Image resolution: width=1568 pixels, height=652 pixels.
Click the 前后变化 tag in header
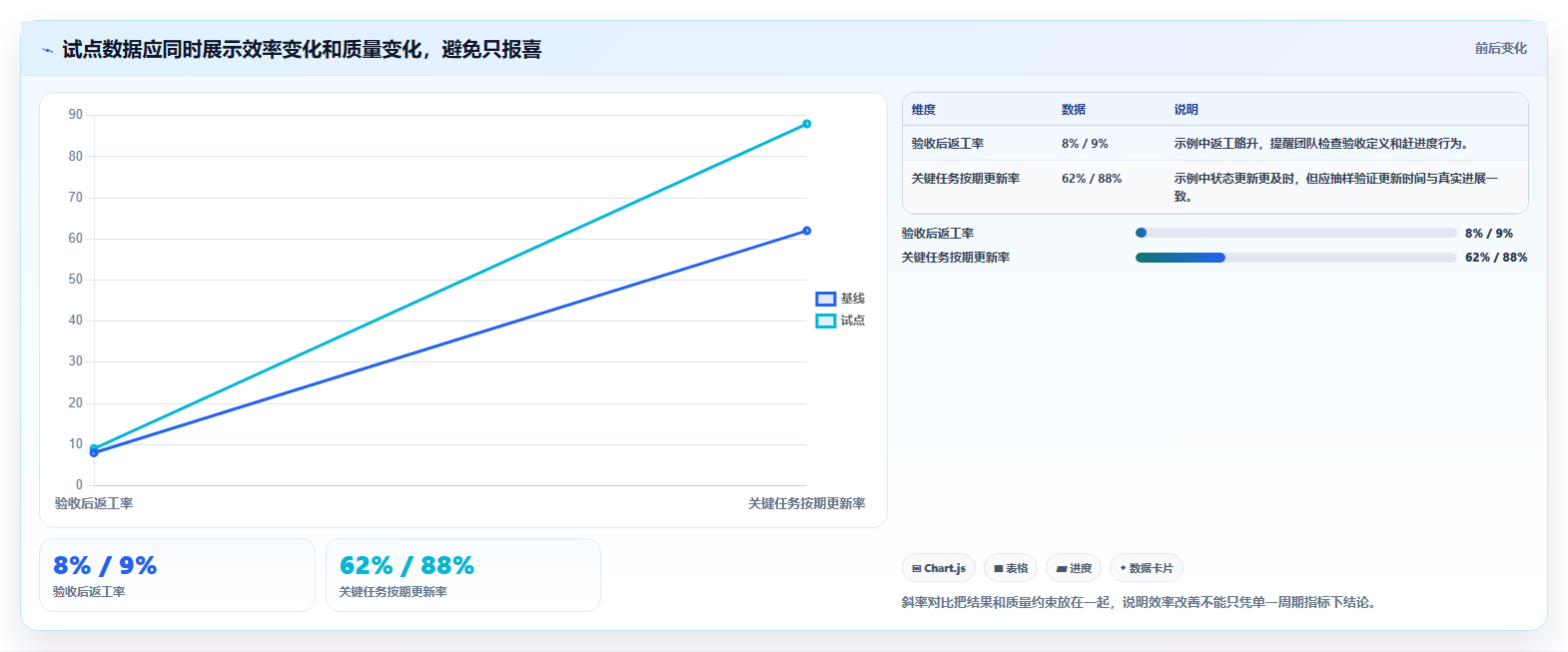tap(1500, 48)
